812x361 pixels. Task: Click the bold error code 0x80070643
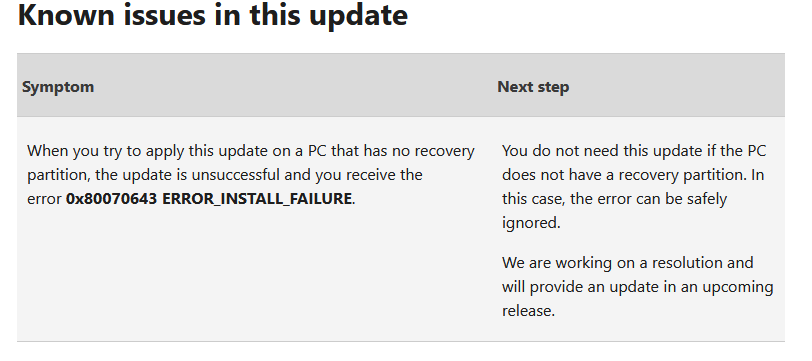111,198
